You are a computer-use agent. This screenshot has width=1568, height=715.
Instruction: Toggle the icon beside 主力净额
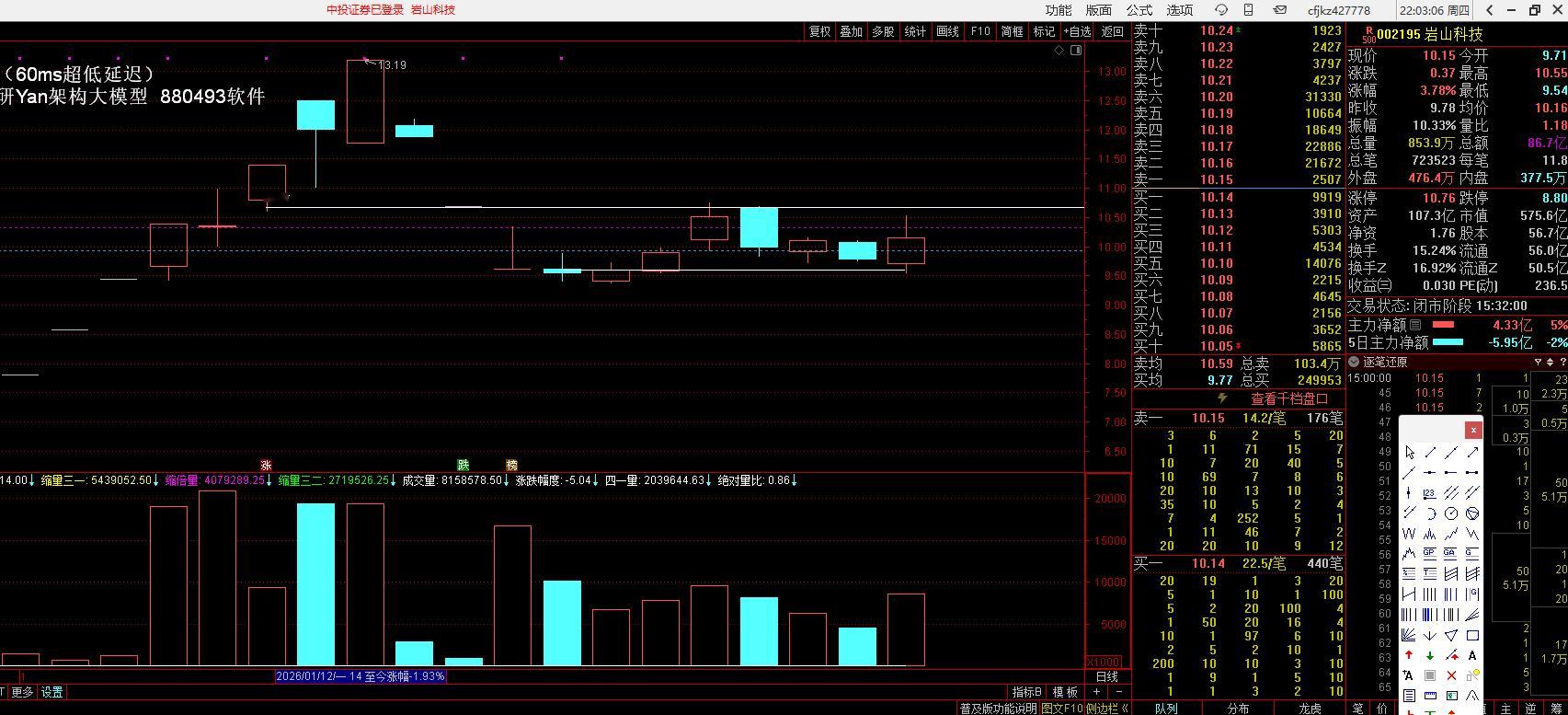pyautogui.click(x=1415, y=325)
